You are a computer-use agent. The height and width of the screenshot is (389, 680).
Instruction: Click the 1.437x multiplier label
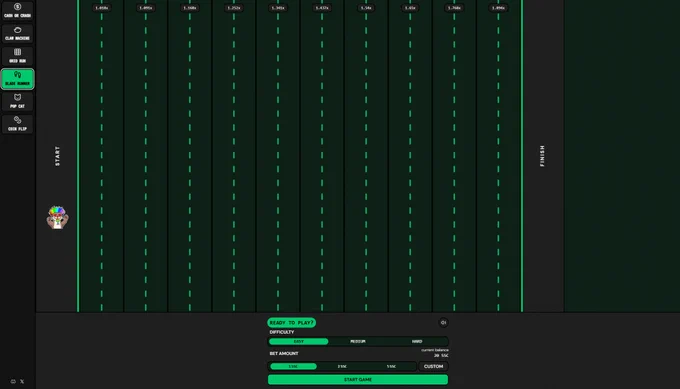point(322,8)
